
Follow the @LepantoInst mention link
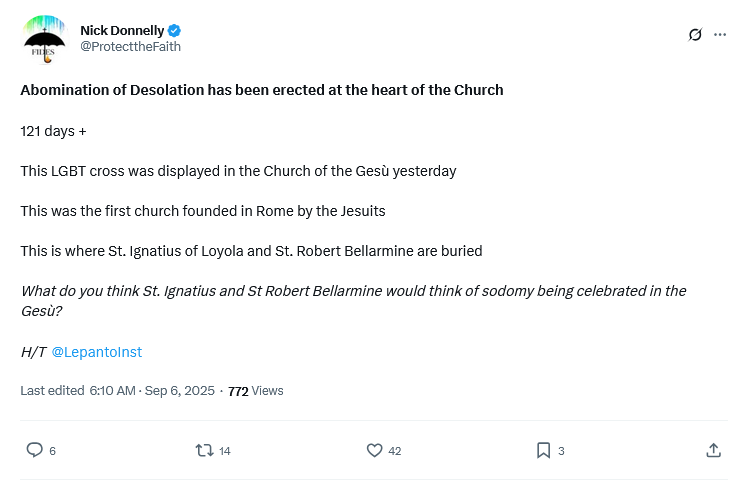point(96,352)
